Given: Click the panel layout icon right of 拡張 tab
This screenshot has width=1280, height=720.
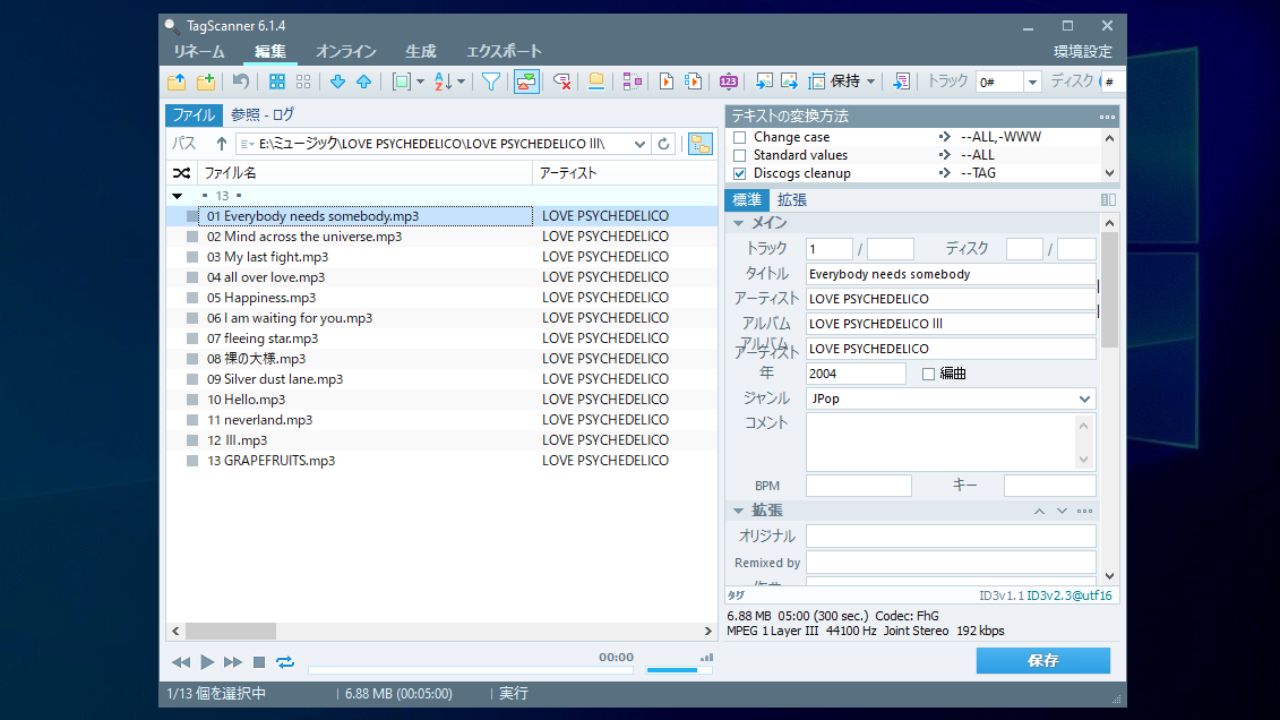Looking at the screenshot, I should [x=1108, y=200].
